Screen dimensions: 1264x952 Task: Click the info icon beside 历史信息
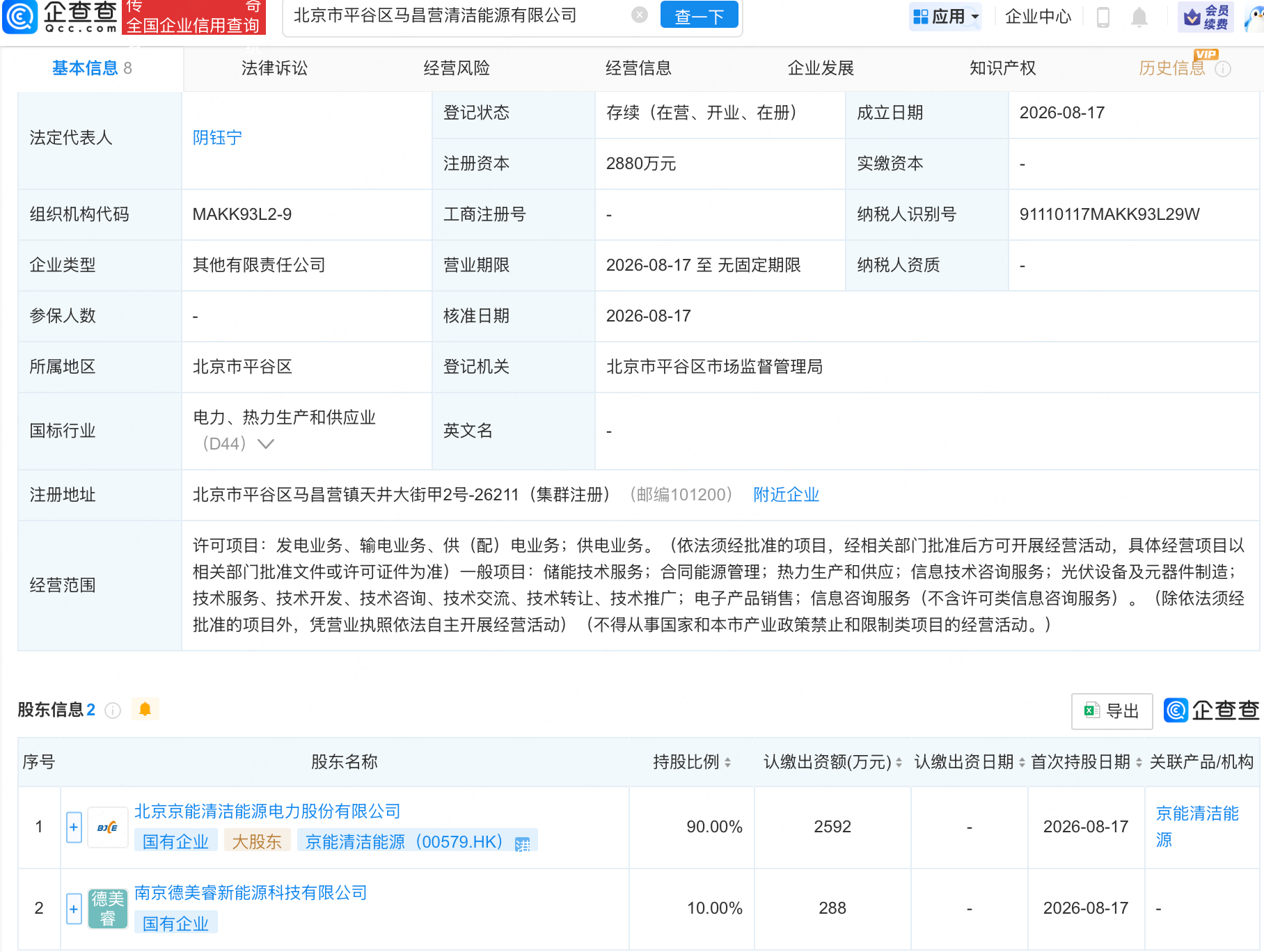pos(1223,69)
